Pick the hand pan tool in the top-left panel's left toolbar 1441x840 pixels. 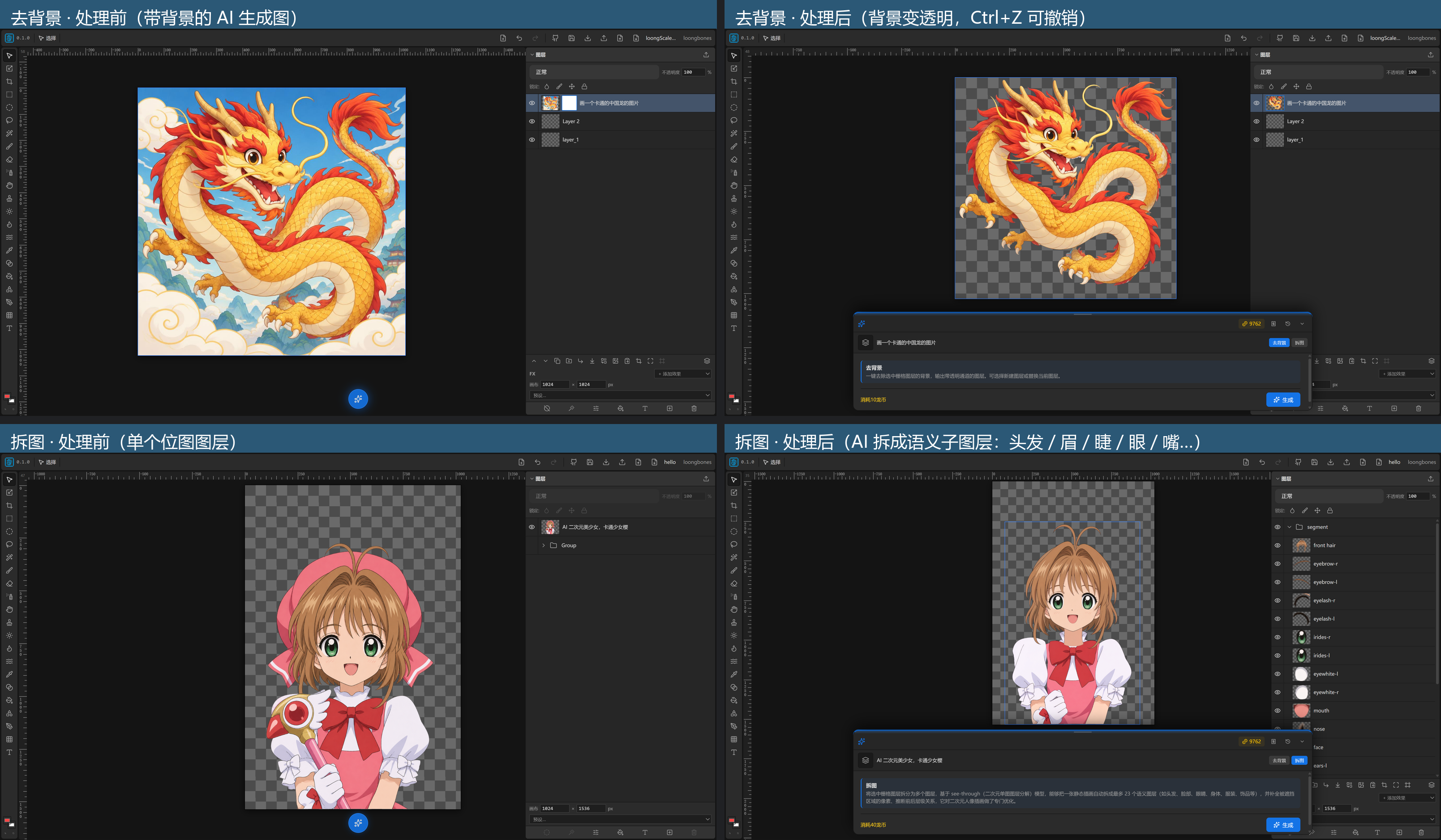pos(9,185)
